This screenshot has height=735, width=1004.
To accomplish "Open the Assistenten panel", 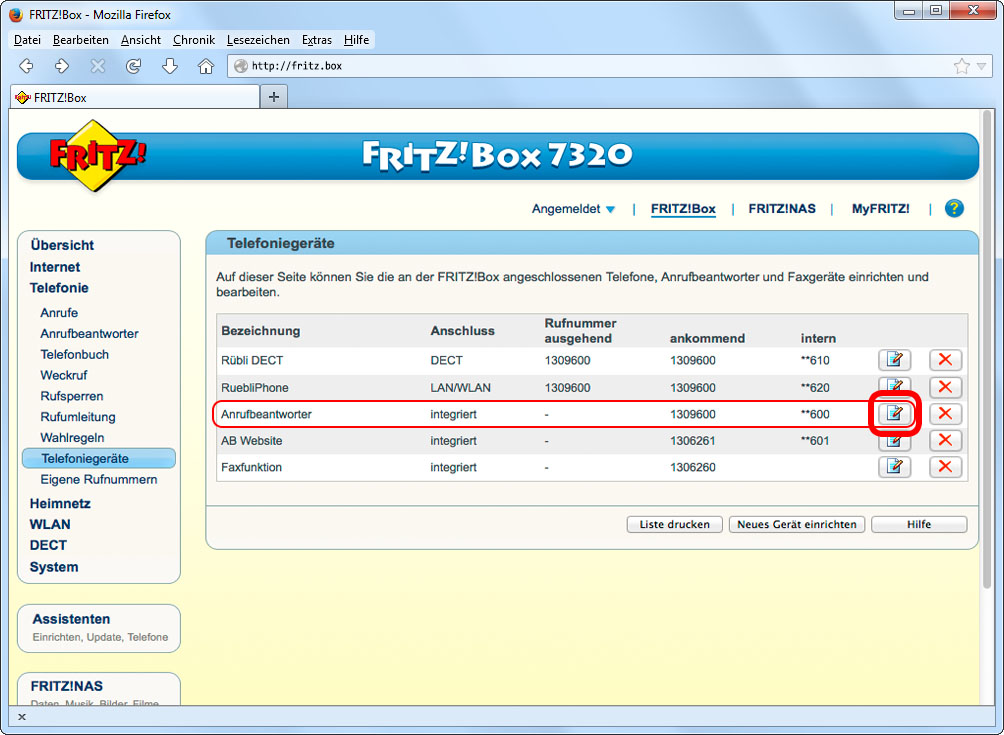I will pyautogui.click(x=99, y=628).
